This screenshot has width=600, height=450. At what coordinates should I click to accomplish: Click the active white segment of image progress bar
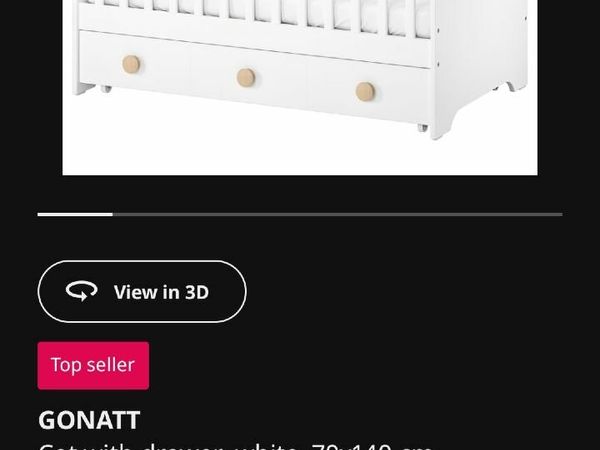[x=75, y=214]
